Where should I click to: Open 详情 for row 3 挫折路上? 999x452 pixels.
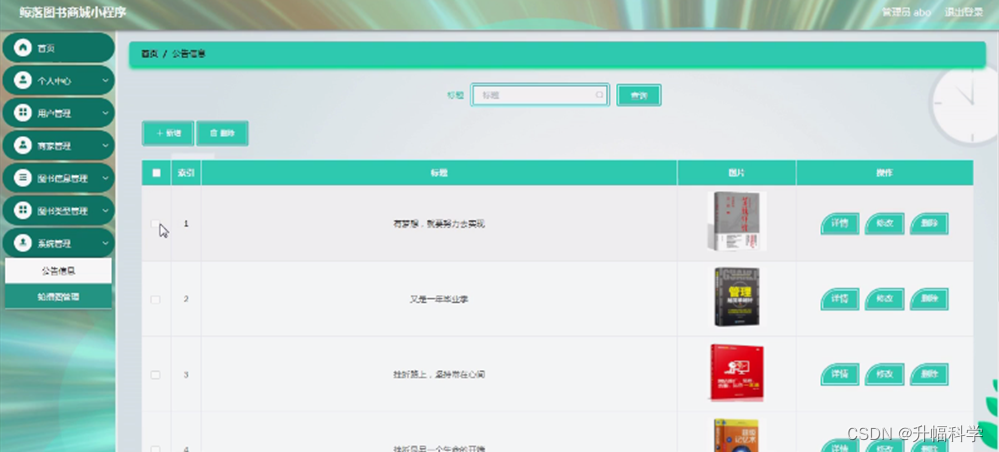click(x=840, y=374)
